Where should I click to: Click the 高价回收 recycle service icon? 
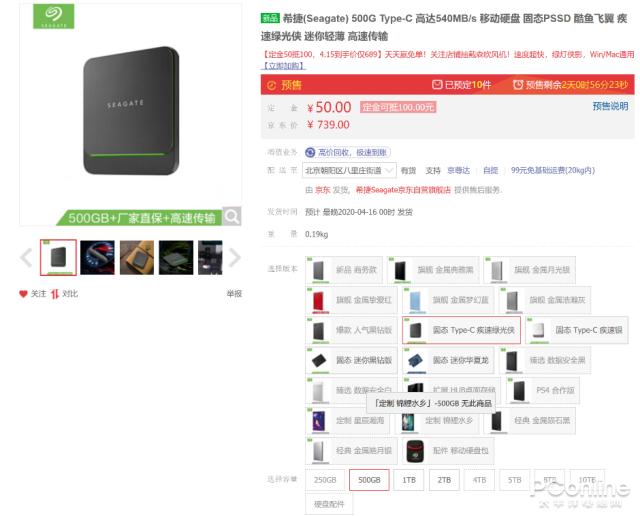pyautogui.click(x=310, y=152)
